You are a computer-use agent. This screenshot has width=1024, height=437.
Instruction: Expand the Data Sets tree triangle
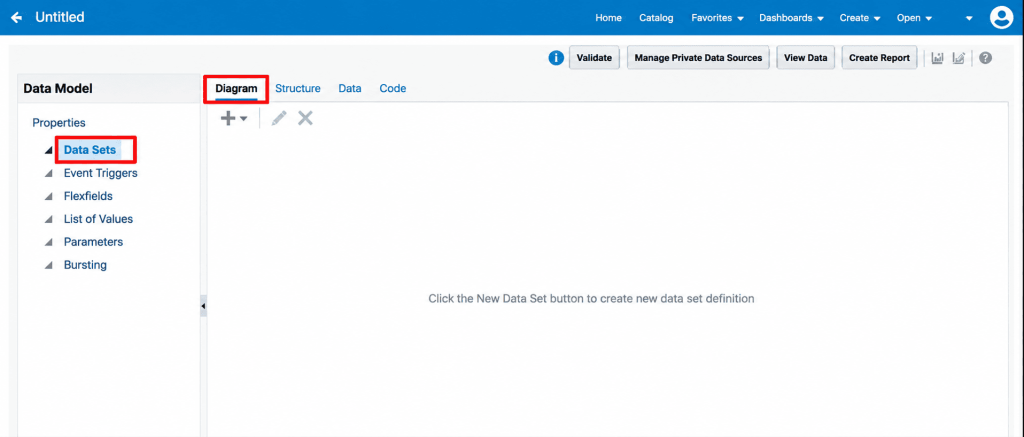(x=48, y=150)
